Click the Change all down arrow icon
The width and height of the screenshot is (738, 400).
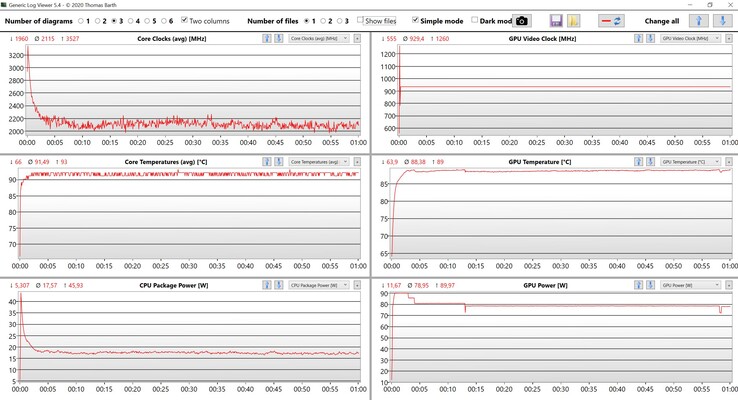tap(719, 20)
